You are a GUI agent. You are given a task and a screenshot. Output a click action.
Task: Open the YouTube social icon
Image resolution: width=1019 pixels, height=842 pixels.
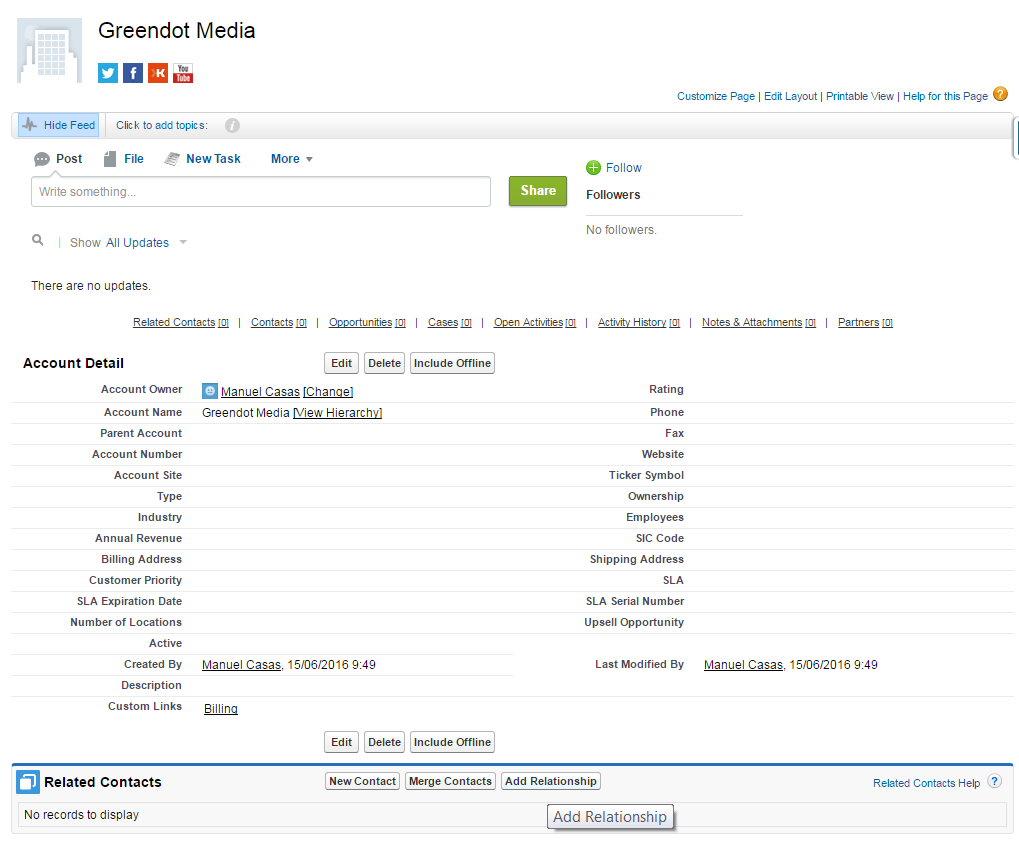(x=183, y=73)
